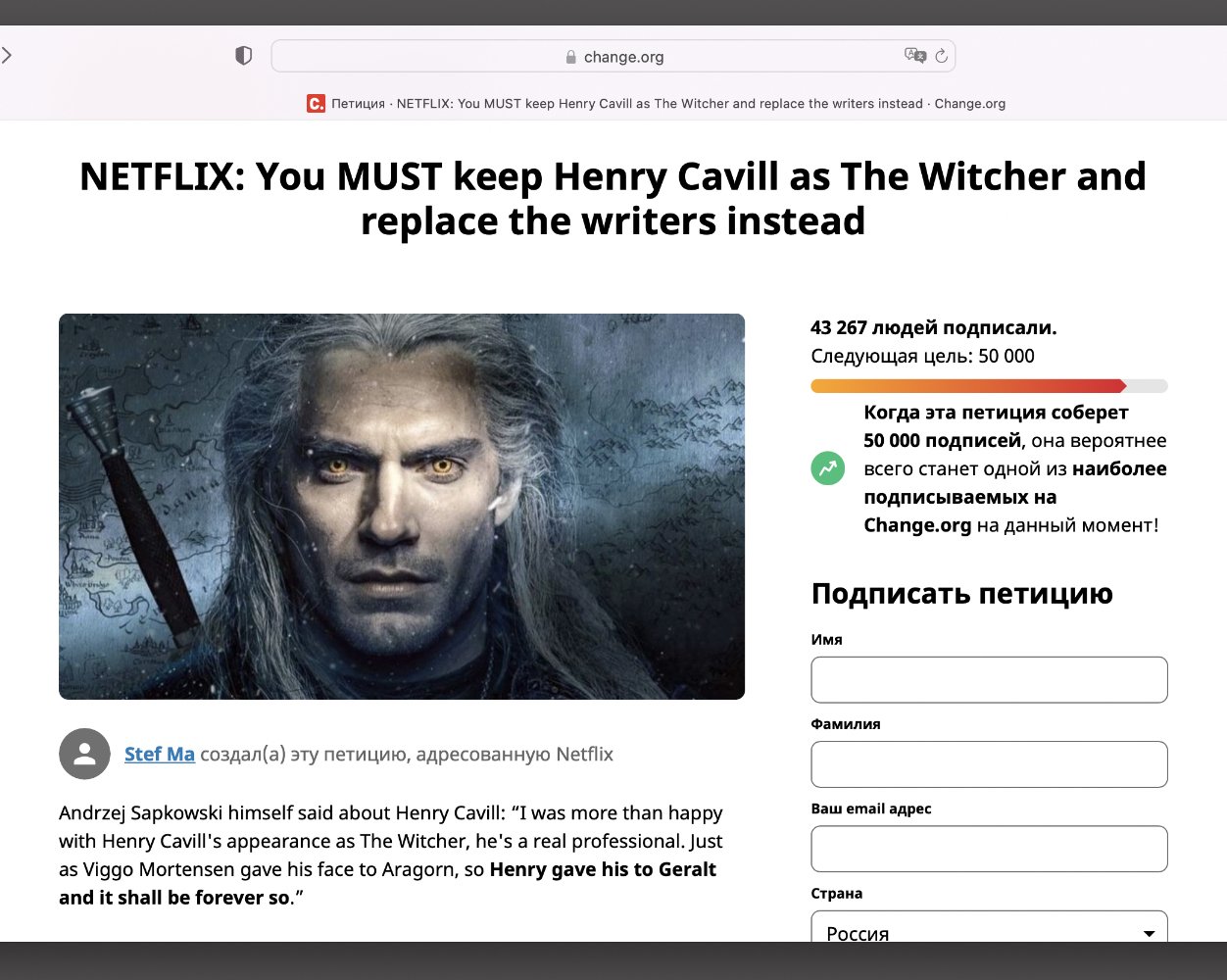This screenshot has height=980, width=1227.
Task: Click the email address input field
Action: (988, 849)
